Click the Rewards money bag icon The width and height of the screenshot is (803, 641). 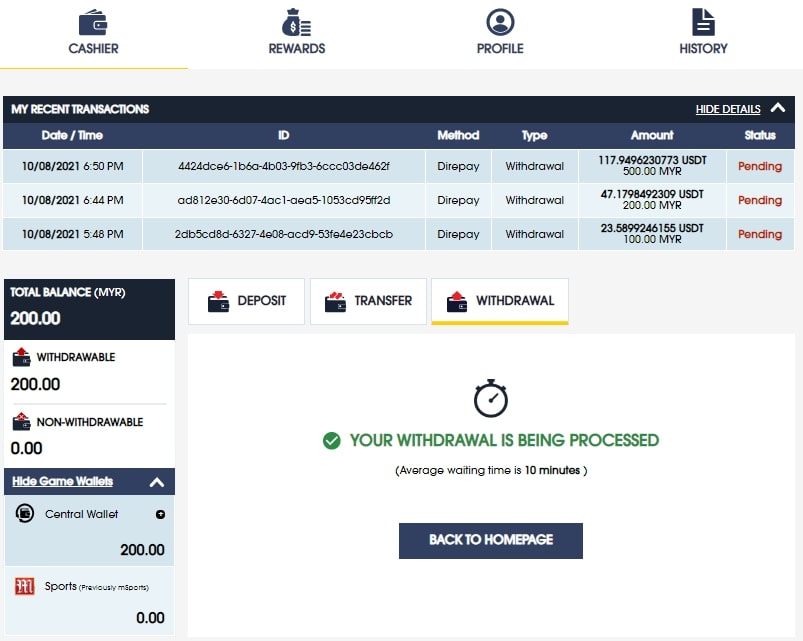[297, 22]
